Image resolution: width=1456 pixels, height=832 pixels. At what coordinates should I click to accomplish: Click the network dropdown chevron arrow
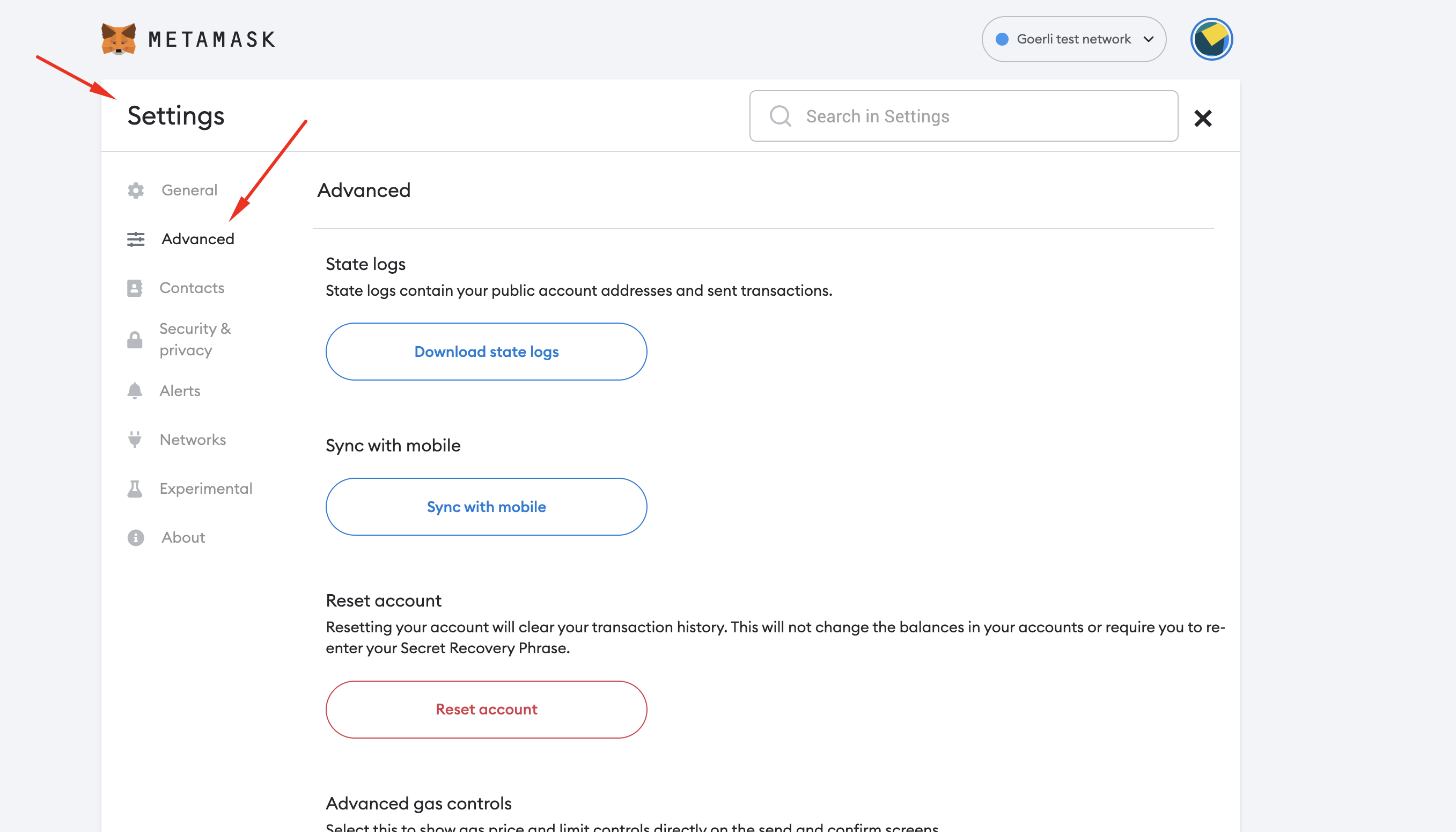pyautogui.click(x=1148, y=39)
